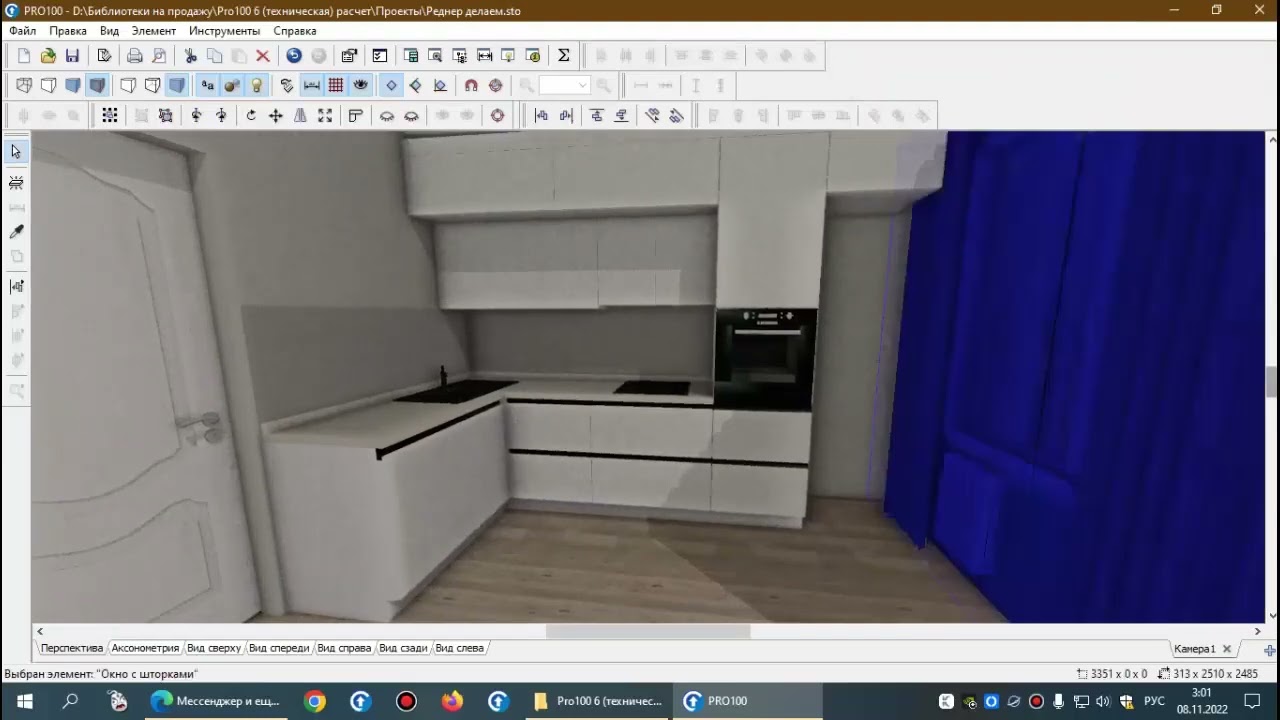Create a new project with New icon
This screenshot has height=720, width=1280.
pos(24,56)
